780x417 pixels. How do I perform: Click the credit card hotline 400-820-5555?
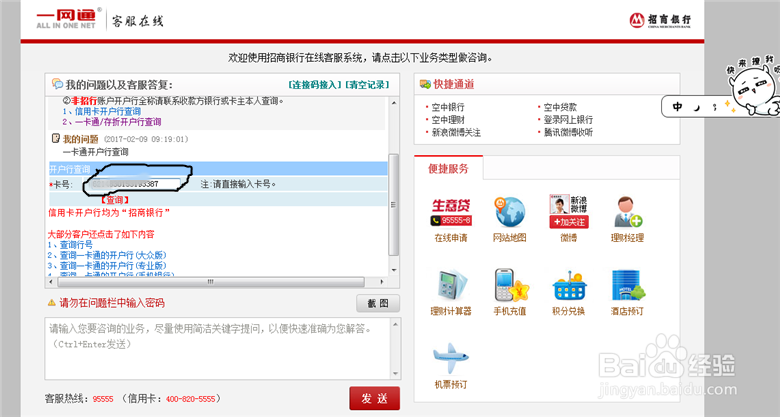(x=191, y=399)
